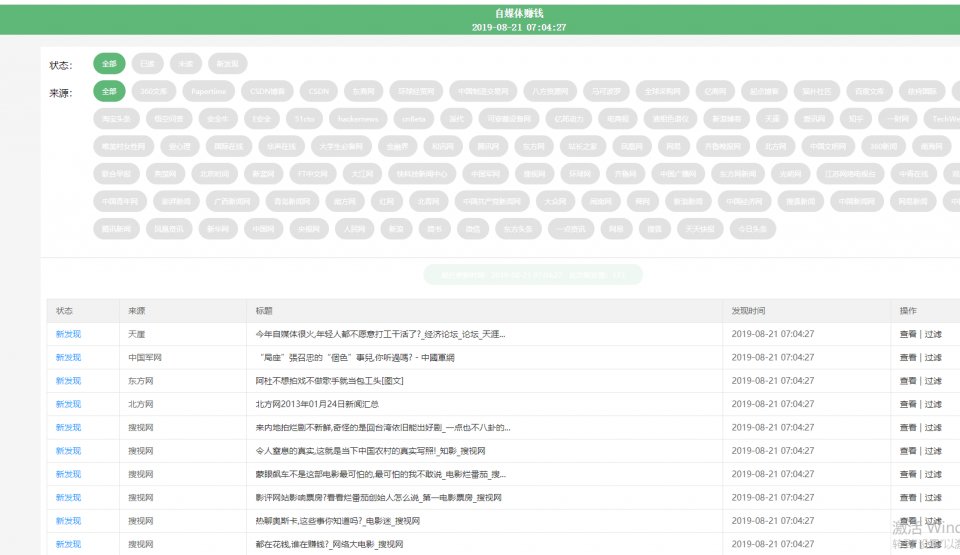
Task: Click header timestamp 2019-08-21 07:04:27
Action: 519,28
